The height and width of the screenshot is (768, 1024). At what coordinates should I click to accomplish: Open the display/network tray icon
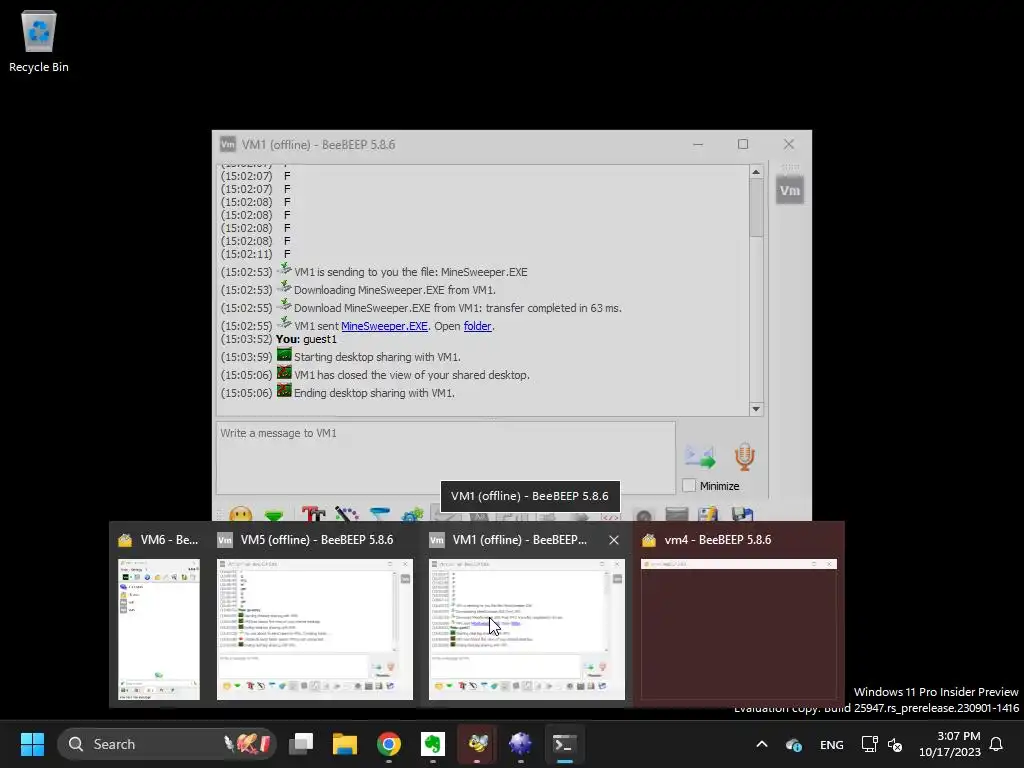pyautogui.click(x=869, y=744)
